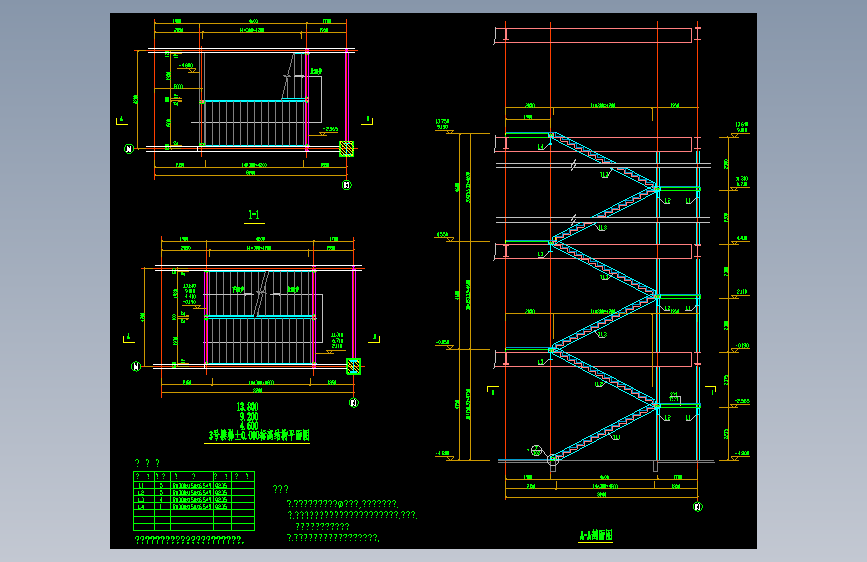Screen dimensions: 867x562
Task: Click the ±0.000 structural plan title text
Action: (258, 435)
